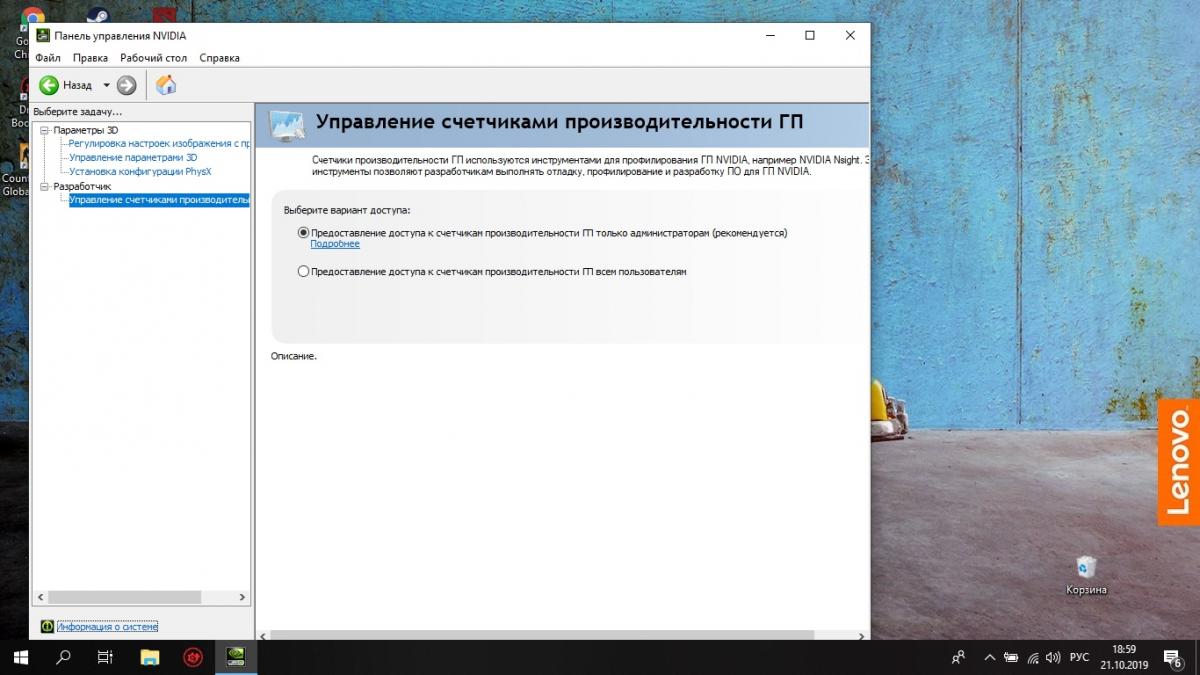Select the Разработчик tree label

[x=82, y=186]
